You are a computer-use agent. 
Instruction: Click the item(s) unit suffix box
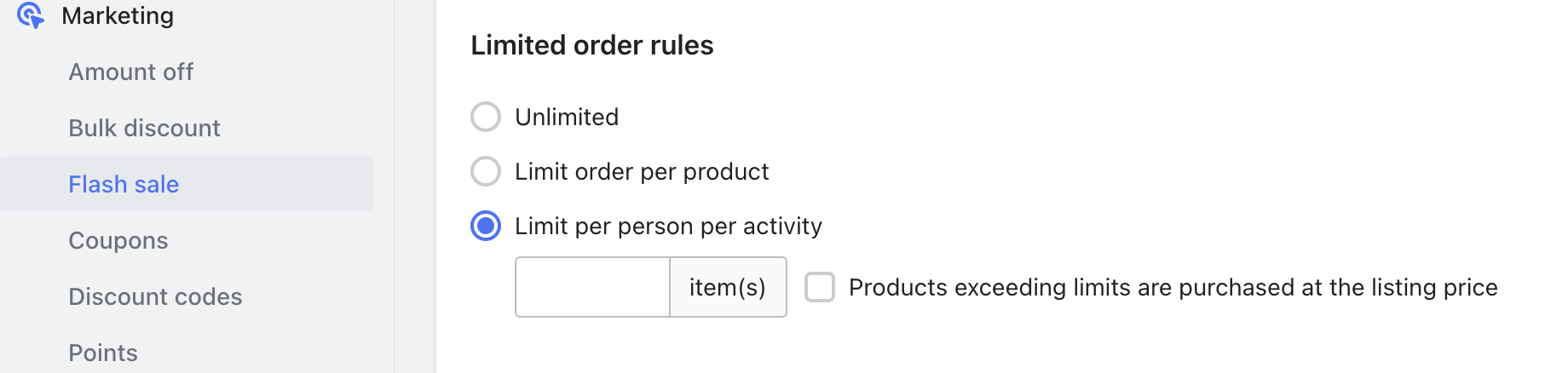[x=728, y=287]
